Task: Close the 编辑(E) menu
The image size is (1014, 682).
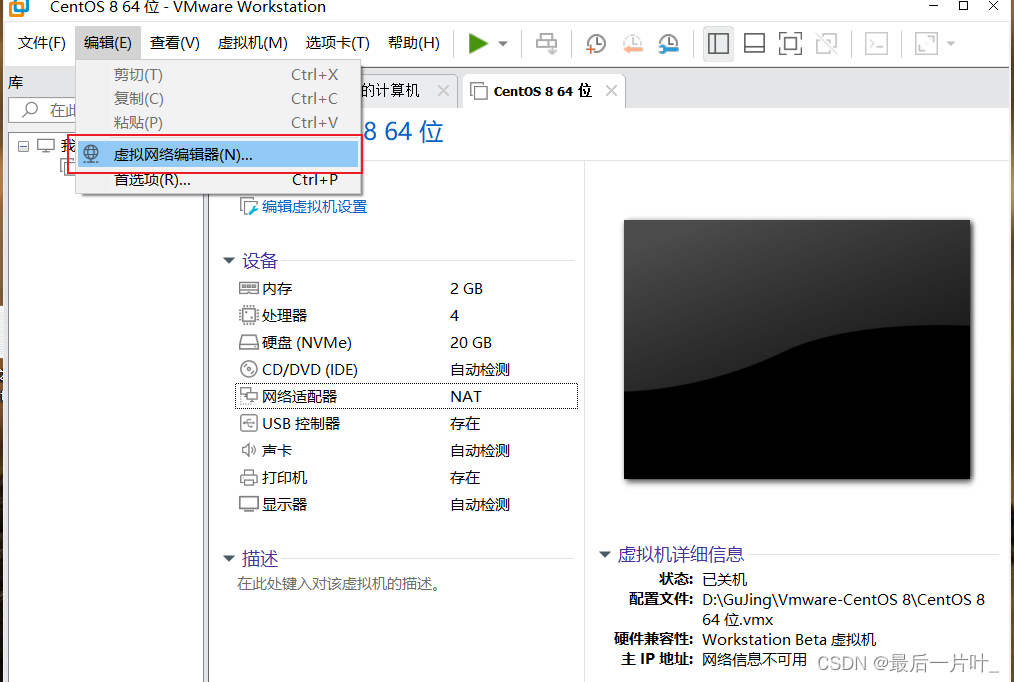Action: point(107,43)
